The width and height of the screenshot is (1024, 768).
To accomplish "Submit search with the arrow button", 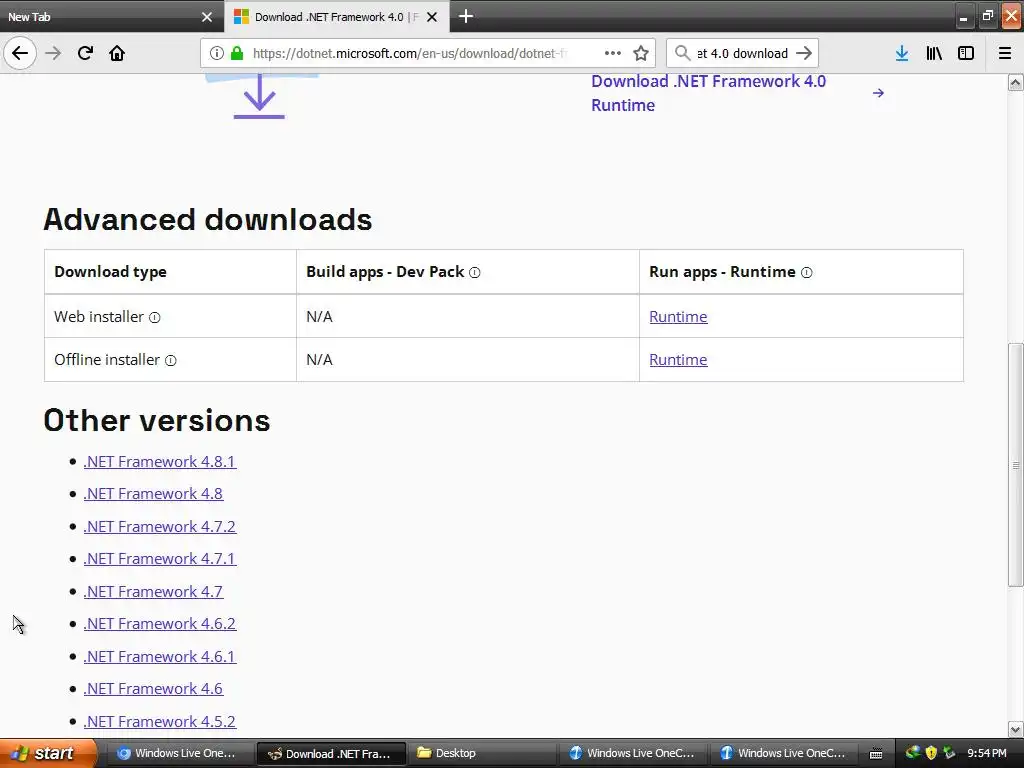I will [x=804, y=53].
